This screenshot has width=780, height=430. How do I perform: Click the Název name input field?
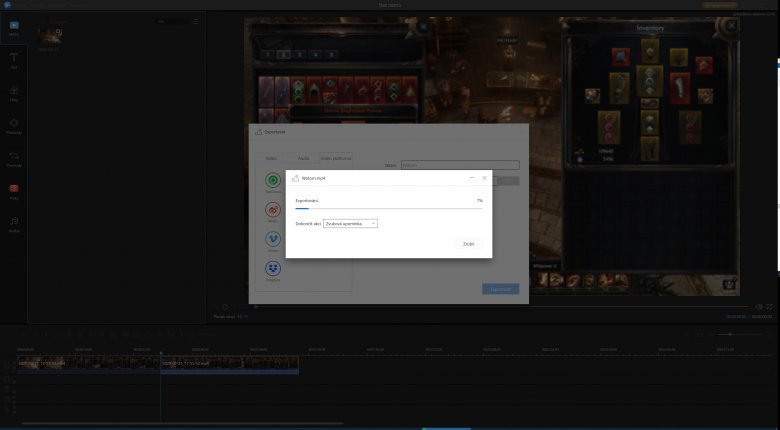click(x=460, y=165)
